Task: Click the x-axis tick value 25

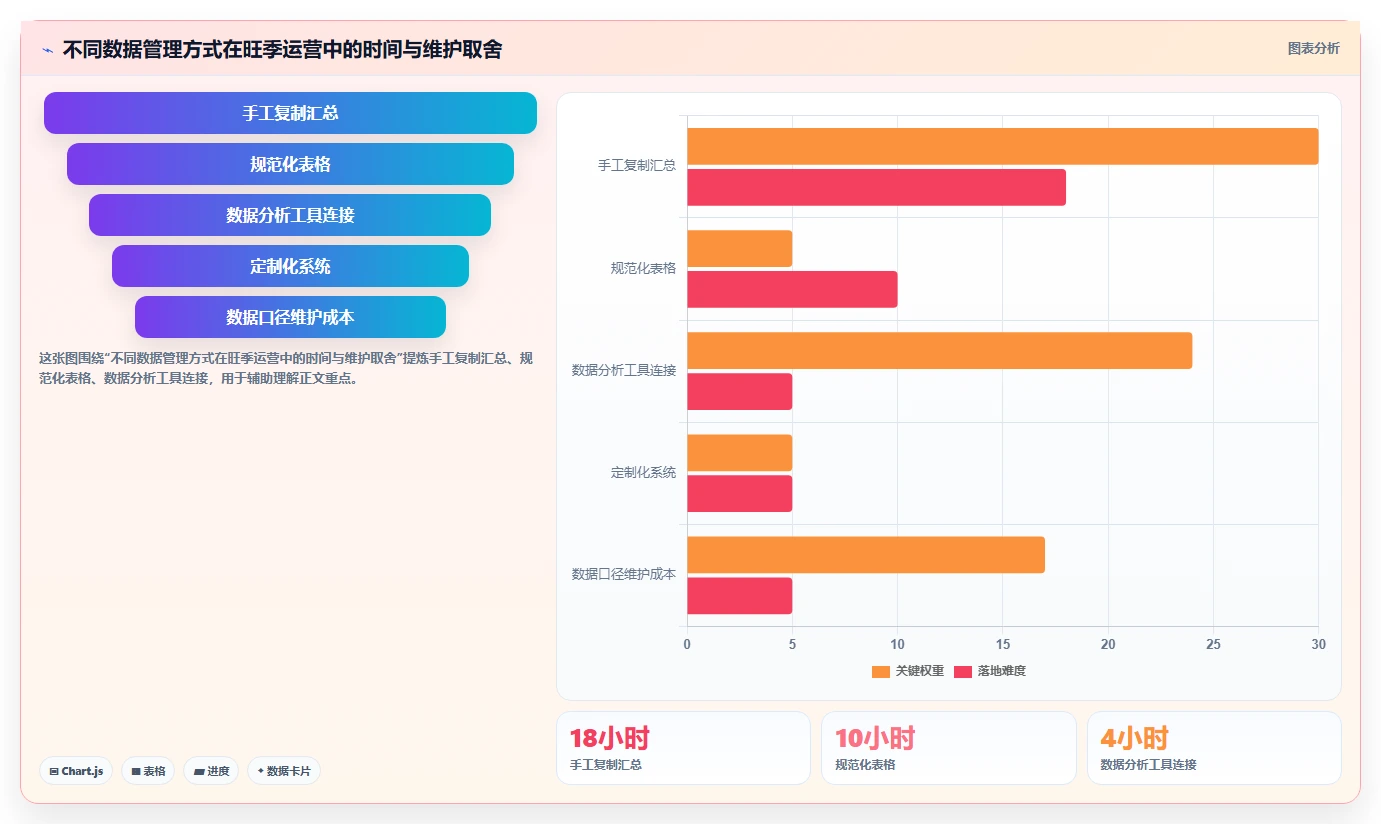Action: click(1213, 644)
